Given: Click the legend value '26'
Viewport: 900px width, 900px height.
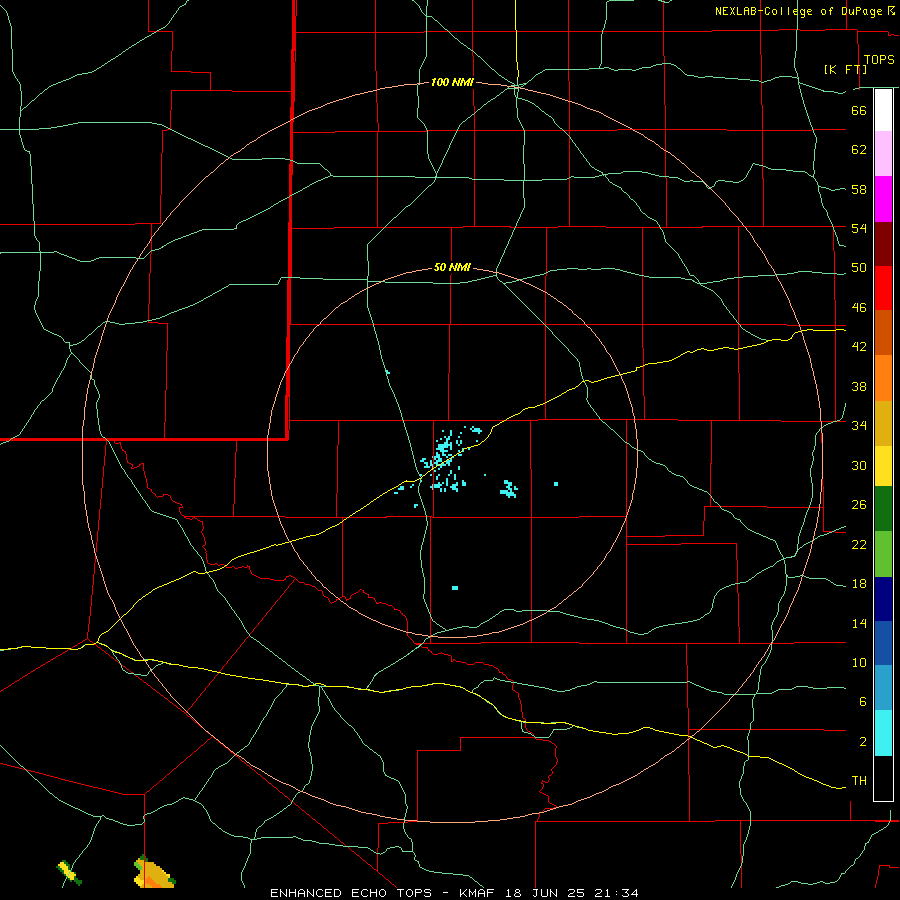Looking at the screenshot, I should 859,505.
